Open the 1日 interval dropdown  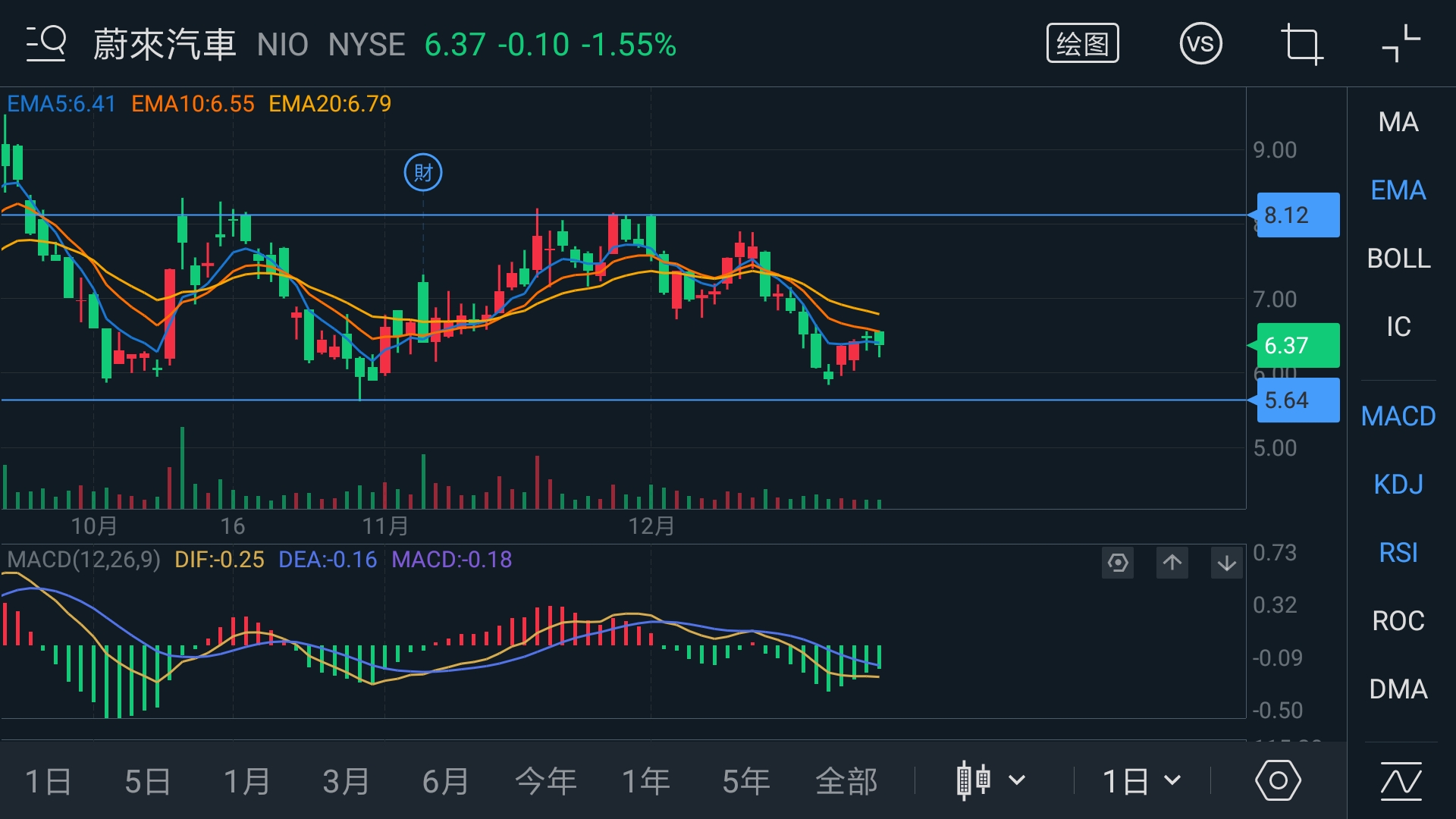[1141, 781]
